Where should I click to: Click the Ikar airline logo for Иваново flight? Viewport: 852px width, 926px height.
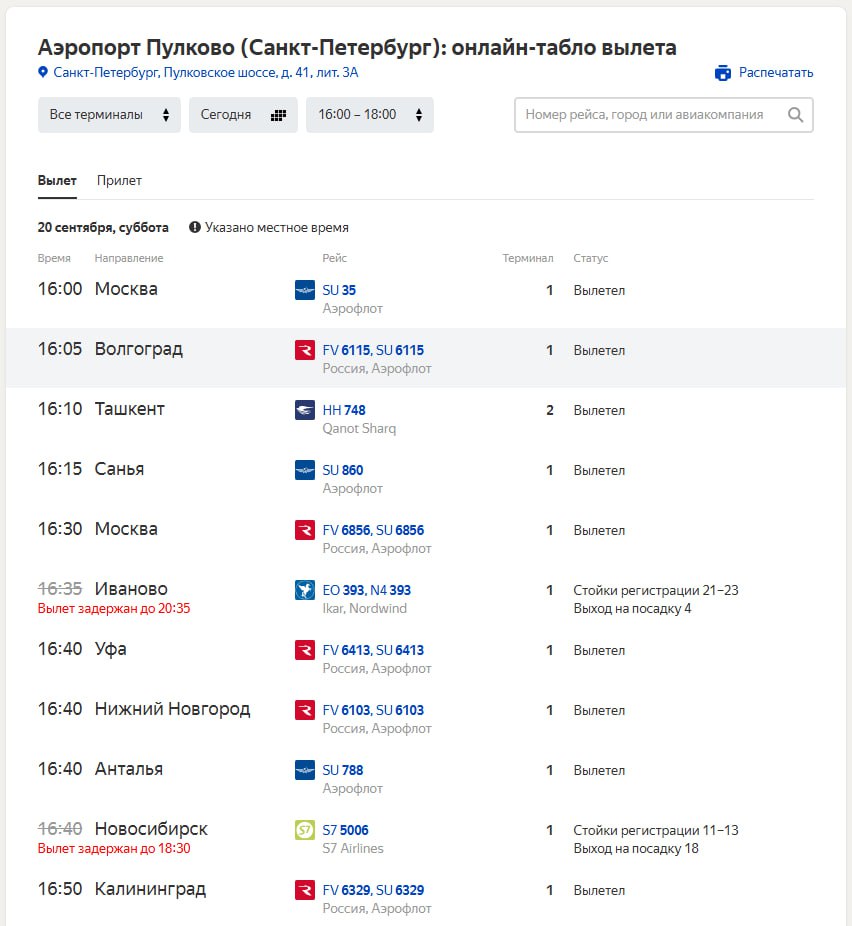click(305, 590)
